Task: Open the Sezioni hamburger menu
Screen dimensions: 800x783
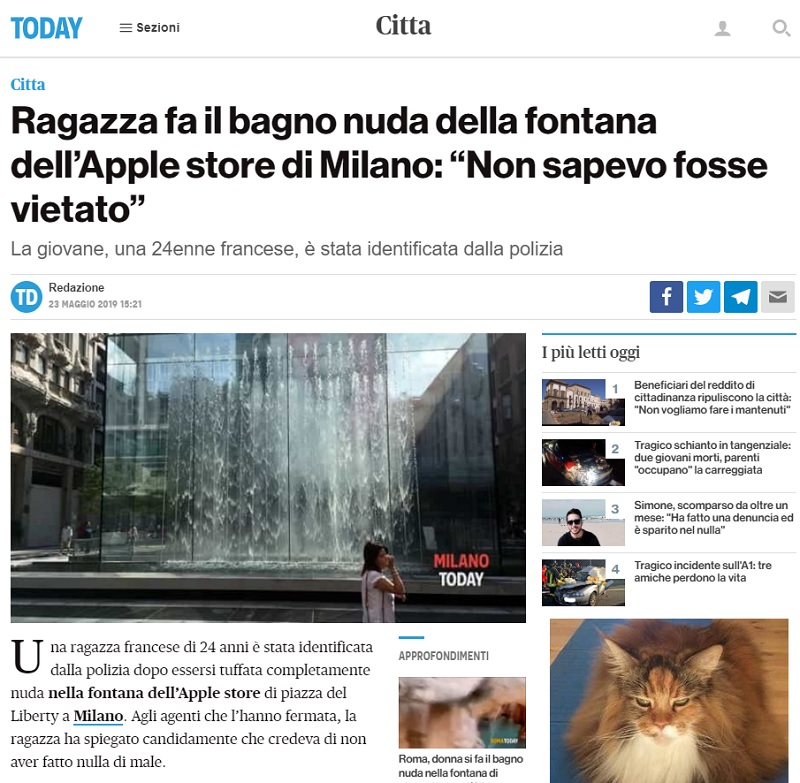Action: point(149,28)
